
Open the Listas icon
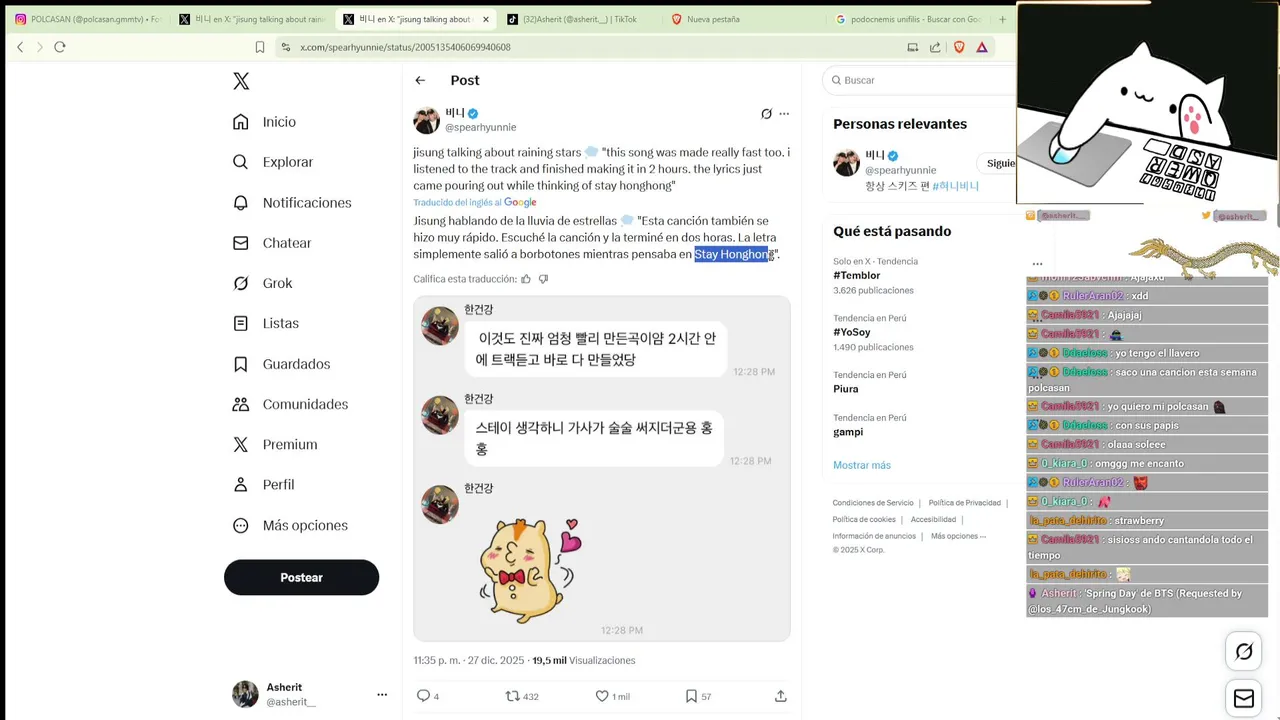tap(240, 323)
